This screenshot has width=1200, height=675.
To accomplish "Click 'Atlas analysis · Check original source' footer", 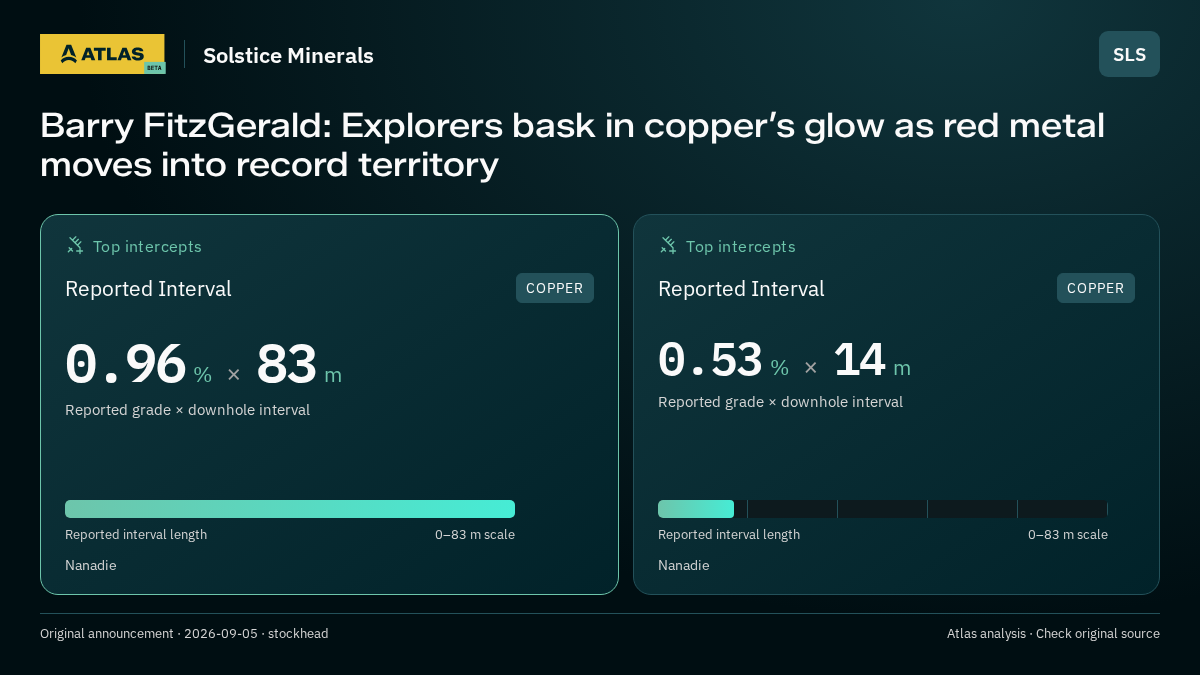I will point(1053,634).
